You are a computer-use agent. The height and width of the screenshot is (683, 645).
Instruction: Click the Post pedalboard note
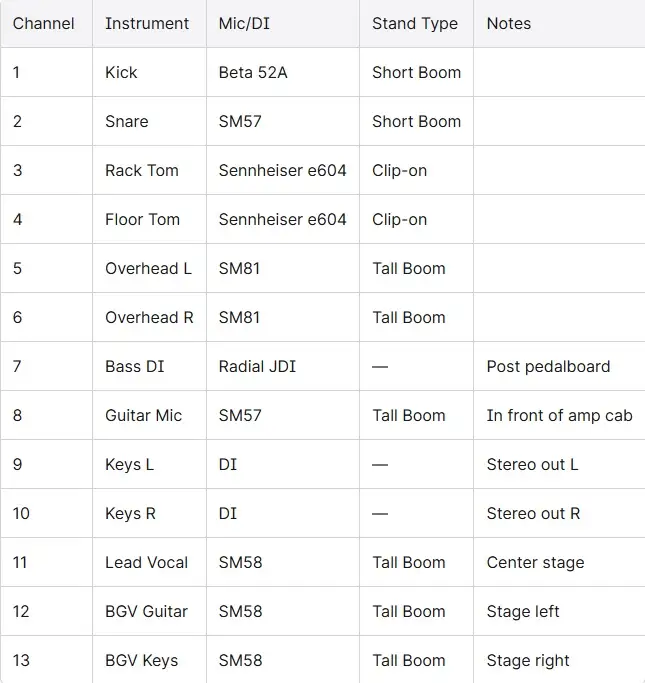pos(548,366)
